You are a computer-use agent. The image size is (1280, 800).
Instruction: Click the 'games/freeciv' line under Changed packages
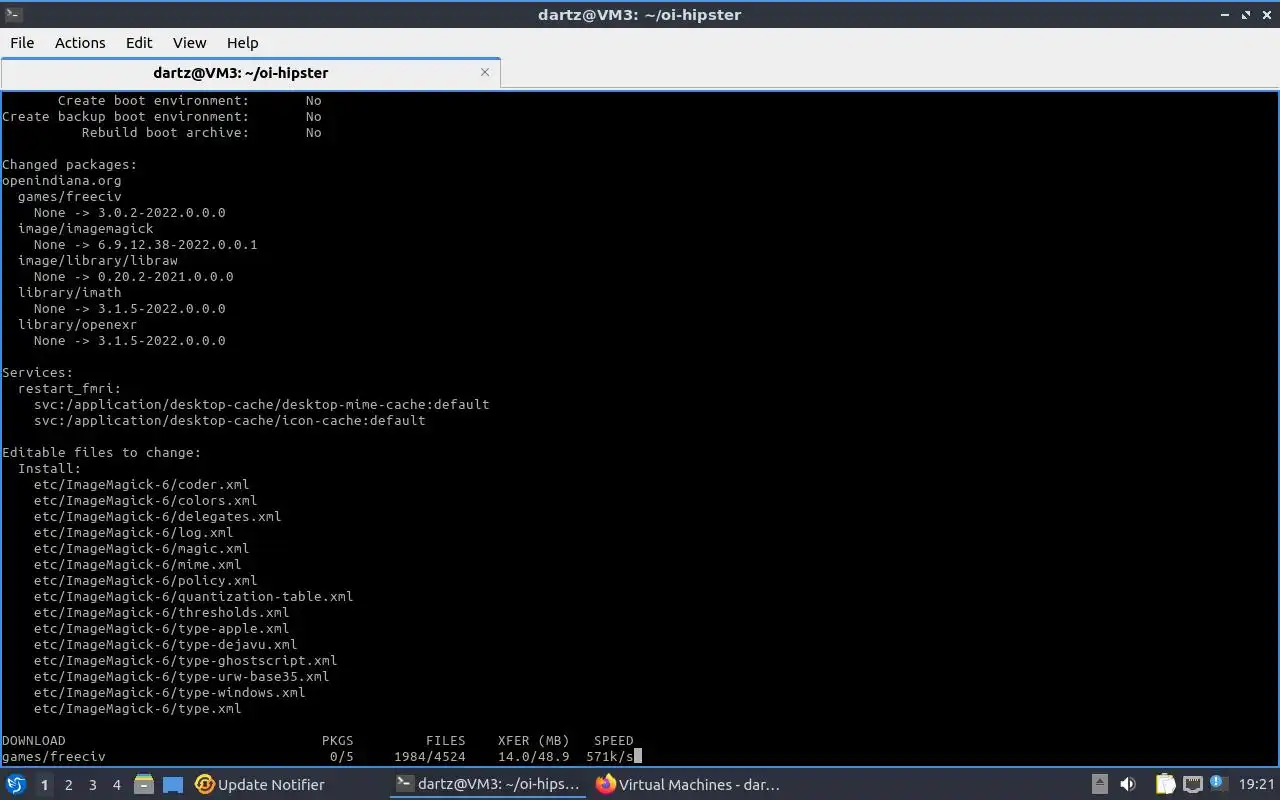70,197
